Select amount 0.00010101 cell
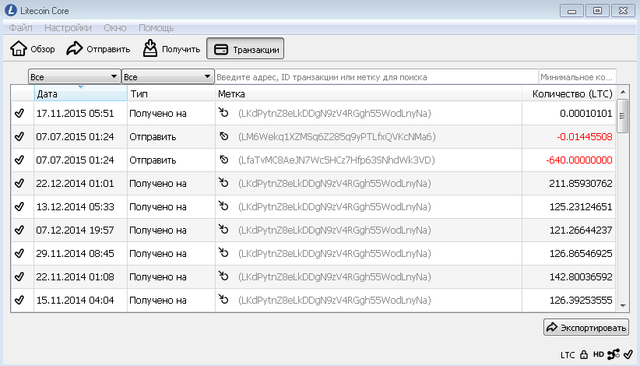 point(569,113)
